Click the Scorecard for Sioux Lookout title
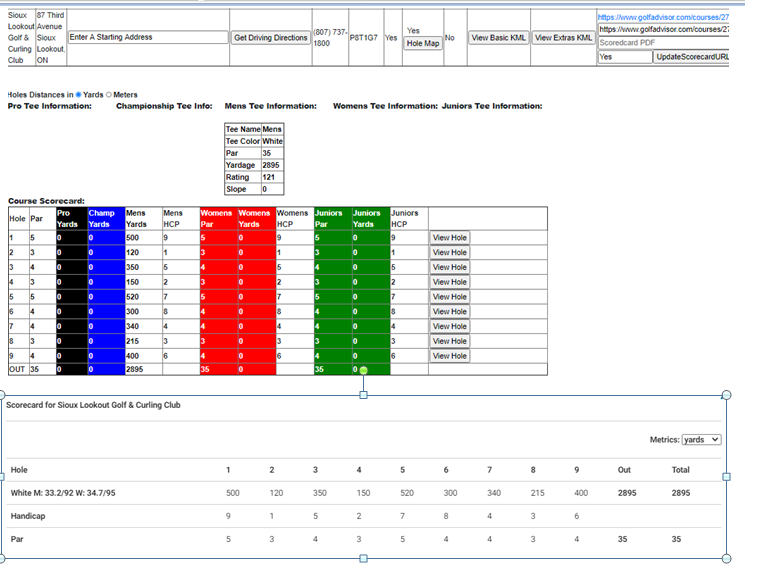Image resolution: width=768 pixels, height=573 pixels. (x=93, y=405)
